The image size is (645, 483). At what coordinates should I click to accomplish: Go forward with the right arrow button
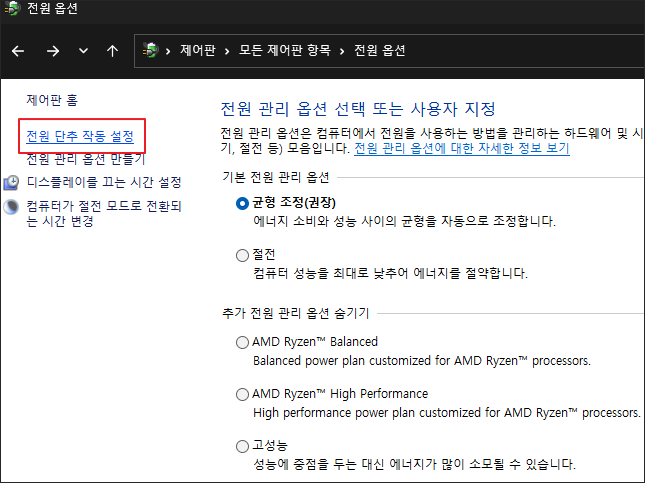point(53,51)
